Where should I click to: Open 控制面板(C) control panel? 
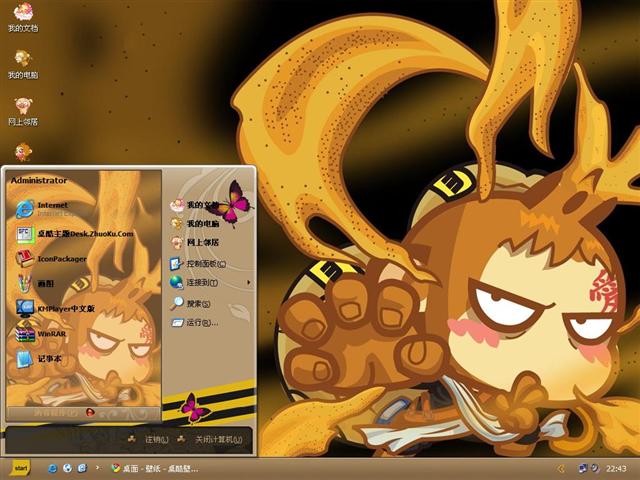pyautogui.click(x=198, y=264)
